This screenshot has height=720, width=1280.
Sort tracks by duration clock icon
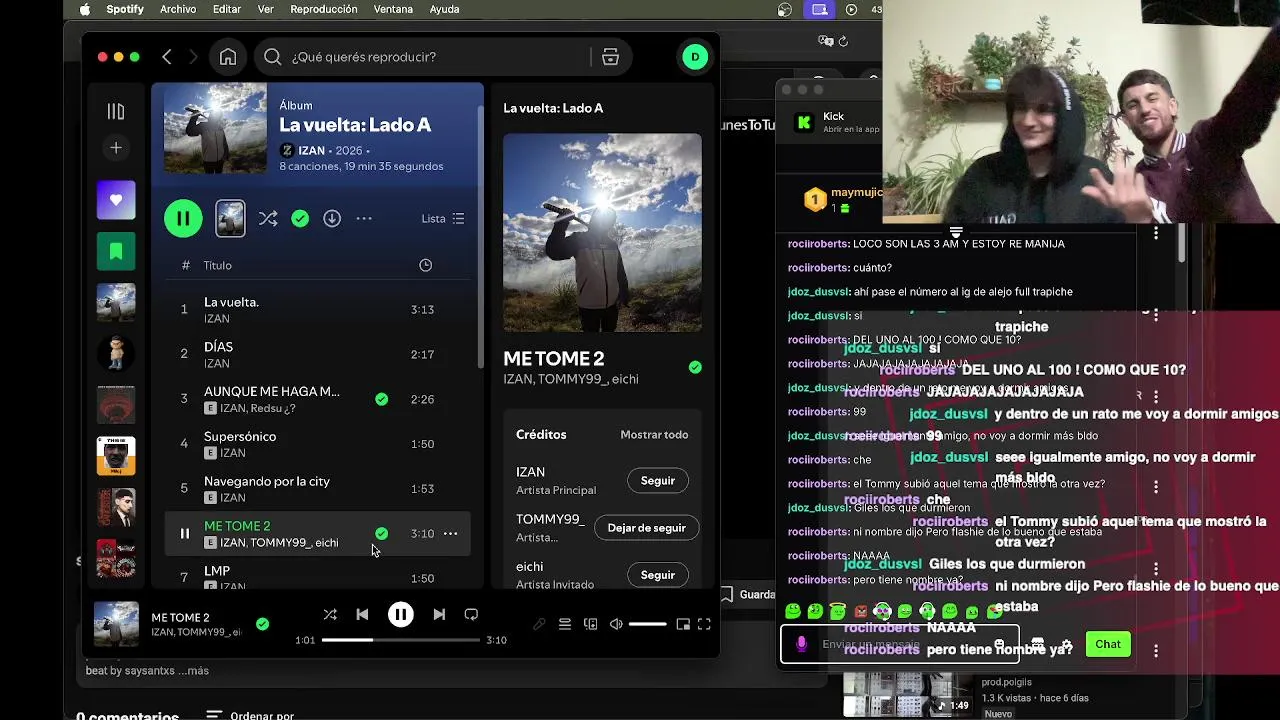coord(425,265)
